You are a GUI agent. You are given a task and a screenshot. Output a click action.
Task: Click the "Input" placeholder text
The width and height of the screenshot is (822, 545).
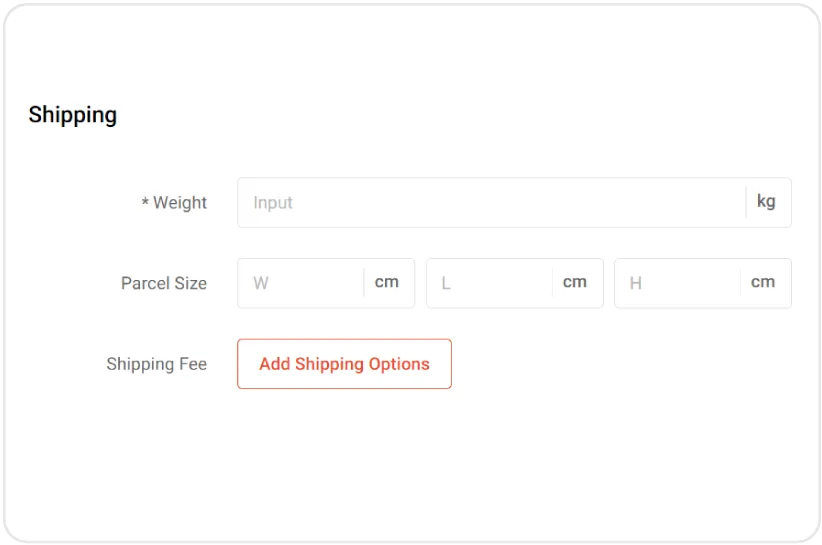point(273,203)
